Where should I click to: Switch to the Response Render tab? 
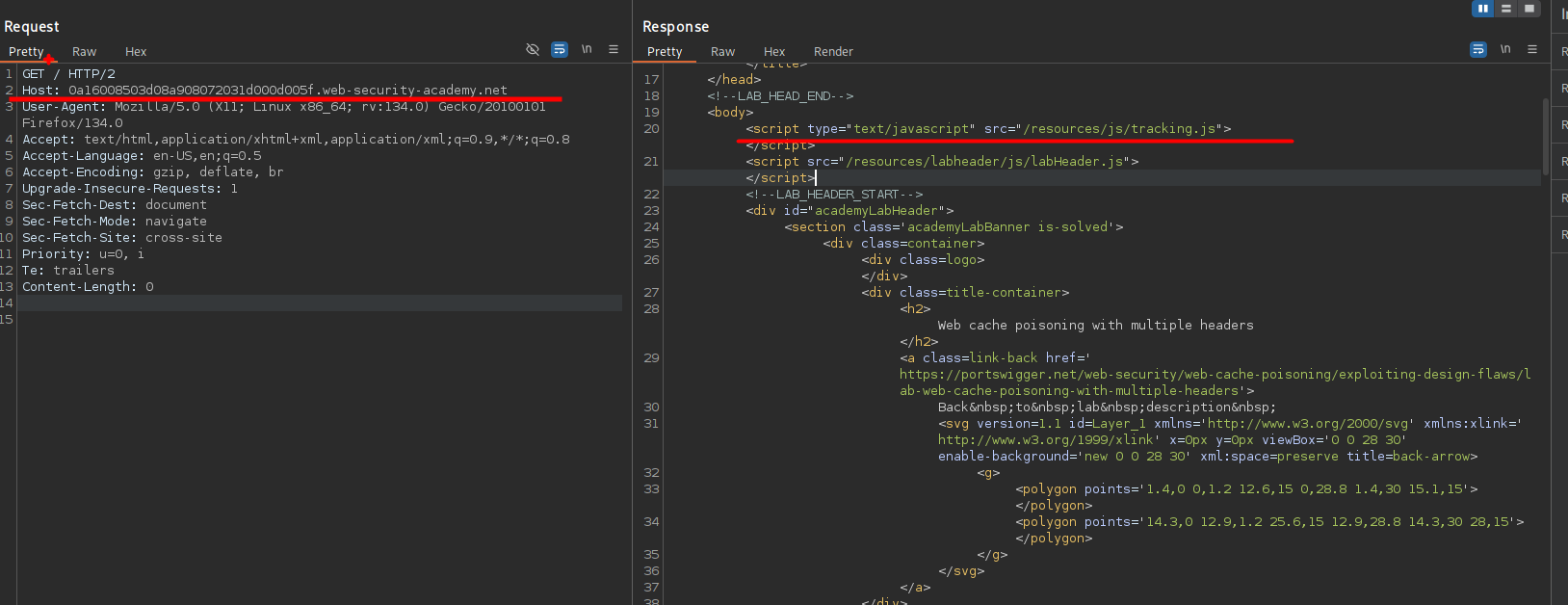pyautogui.click(x=833, y=52)
